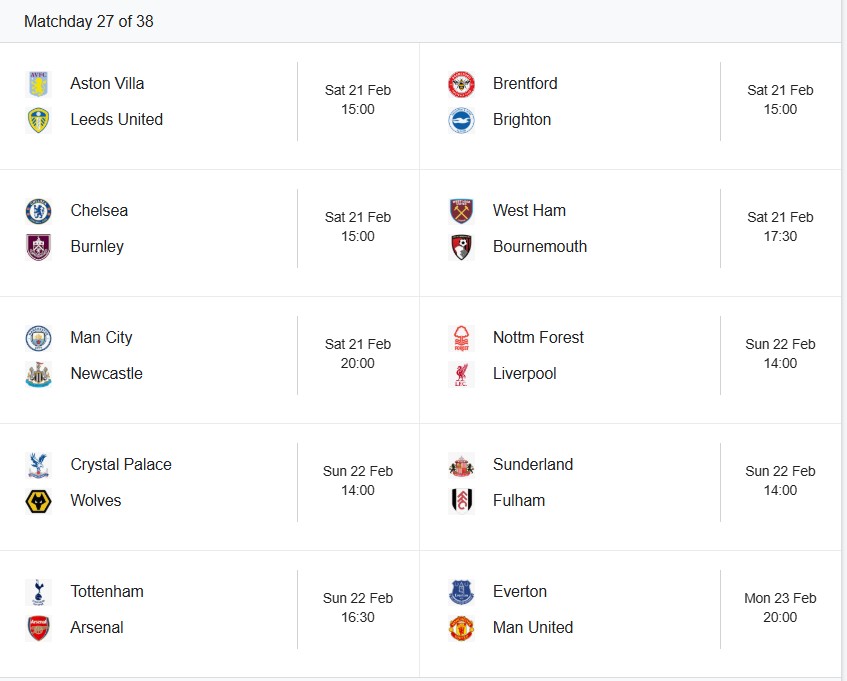Open Crystal Palace match time Sun 22 Feb
Screen dimensions: 847x681
357,471
